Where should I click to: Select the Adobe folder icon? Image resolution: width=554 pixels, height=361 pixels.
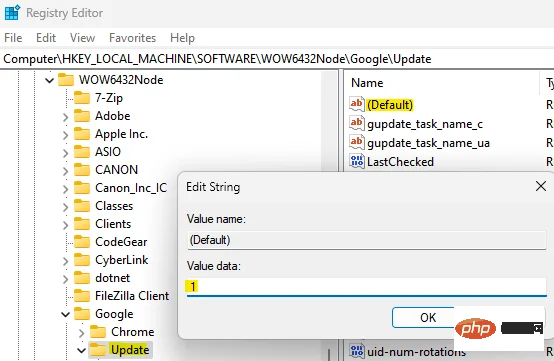coord(82,116)
